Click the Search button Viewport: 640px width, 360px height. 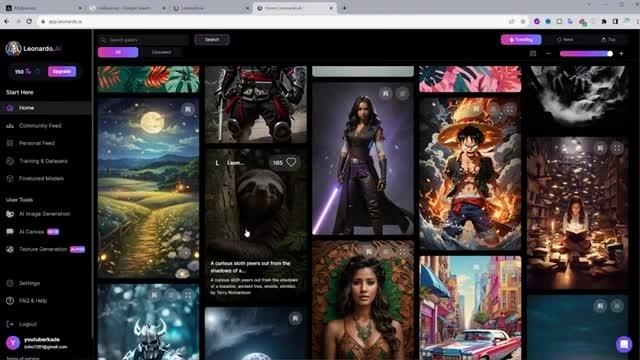pyautogui.click(x=212, y=40)
